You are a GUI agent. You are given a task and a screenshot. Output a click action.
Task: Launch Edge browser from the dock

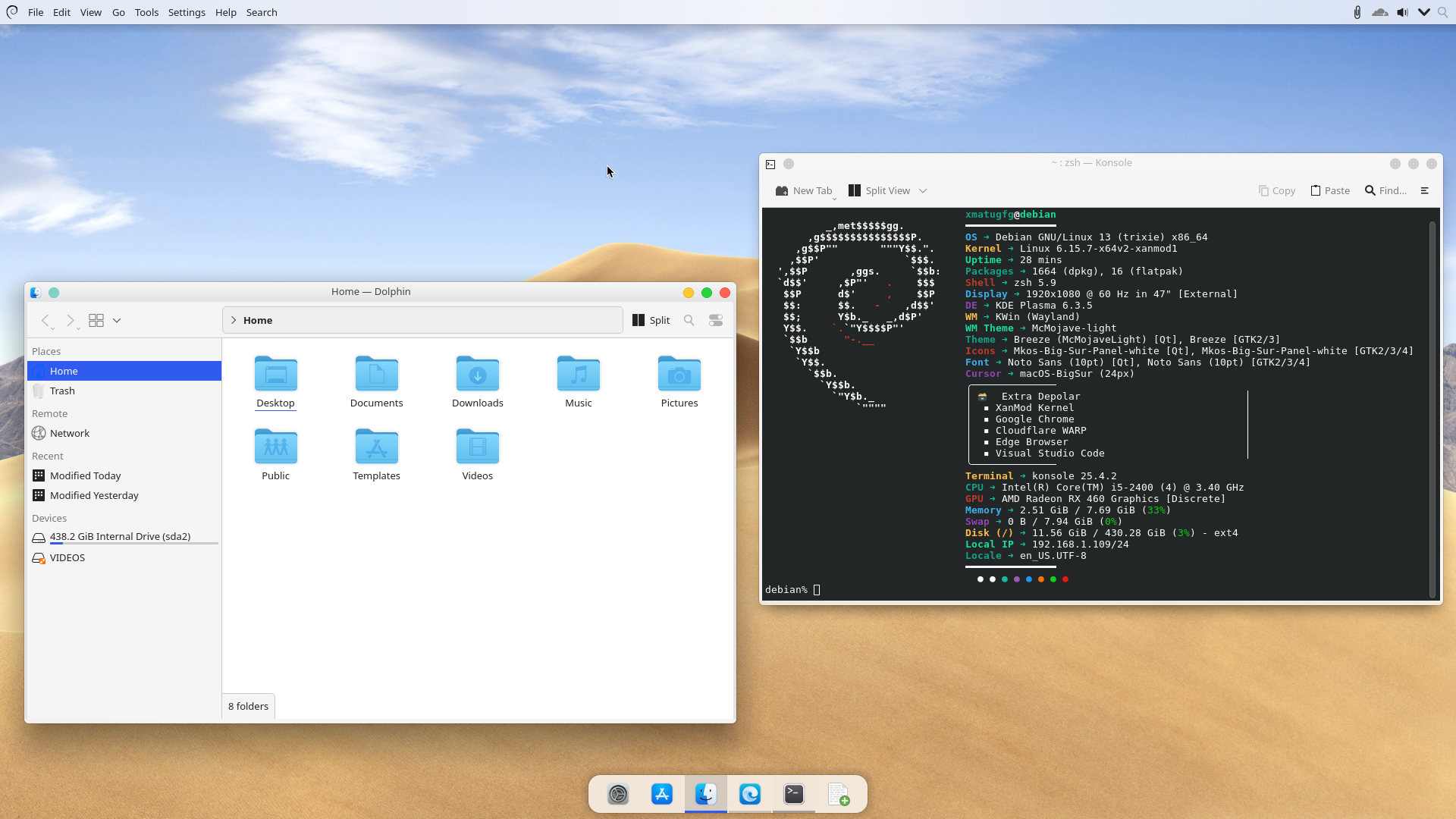tap(750, 794)
